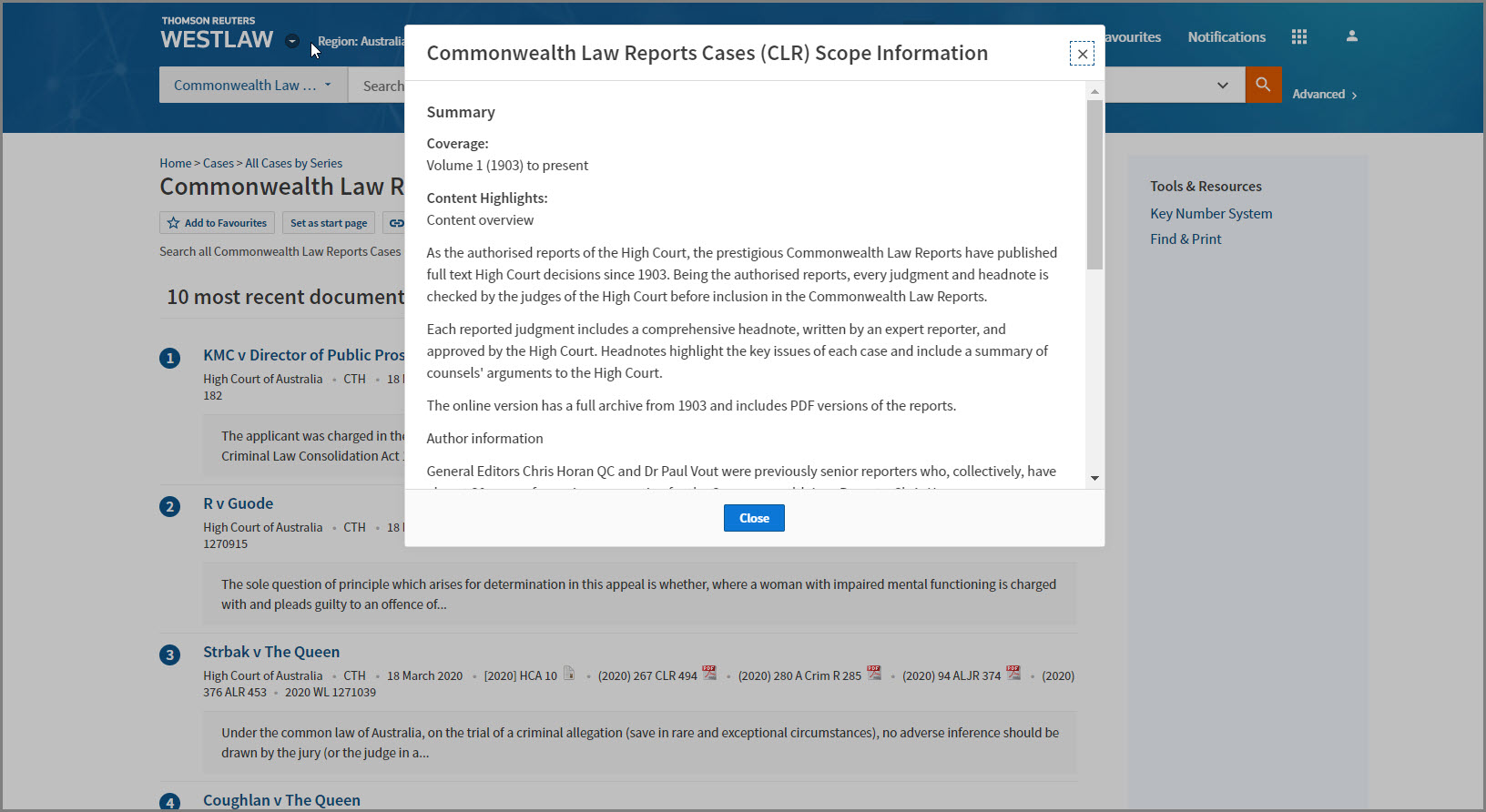Open Key Number System link

pyautogui.click(x=1211, y=214)
